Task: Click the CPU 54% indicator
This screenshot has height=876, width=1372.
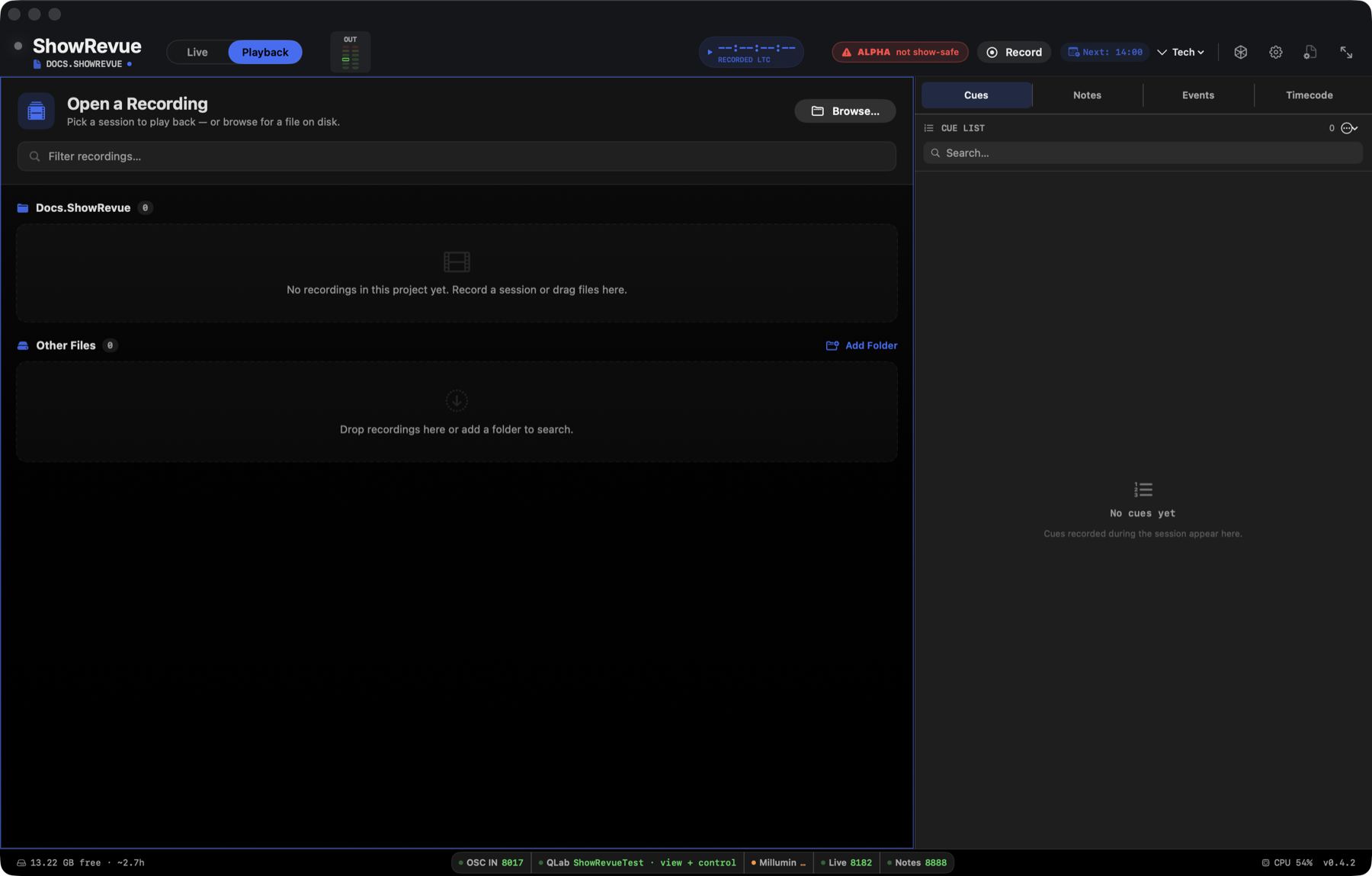Action: (x=1287, y=863)
